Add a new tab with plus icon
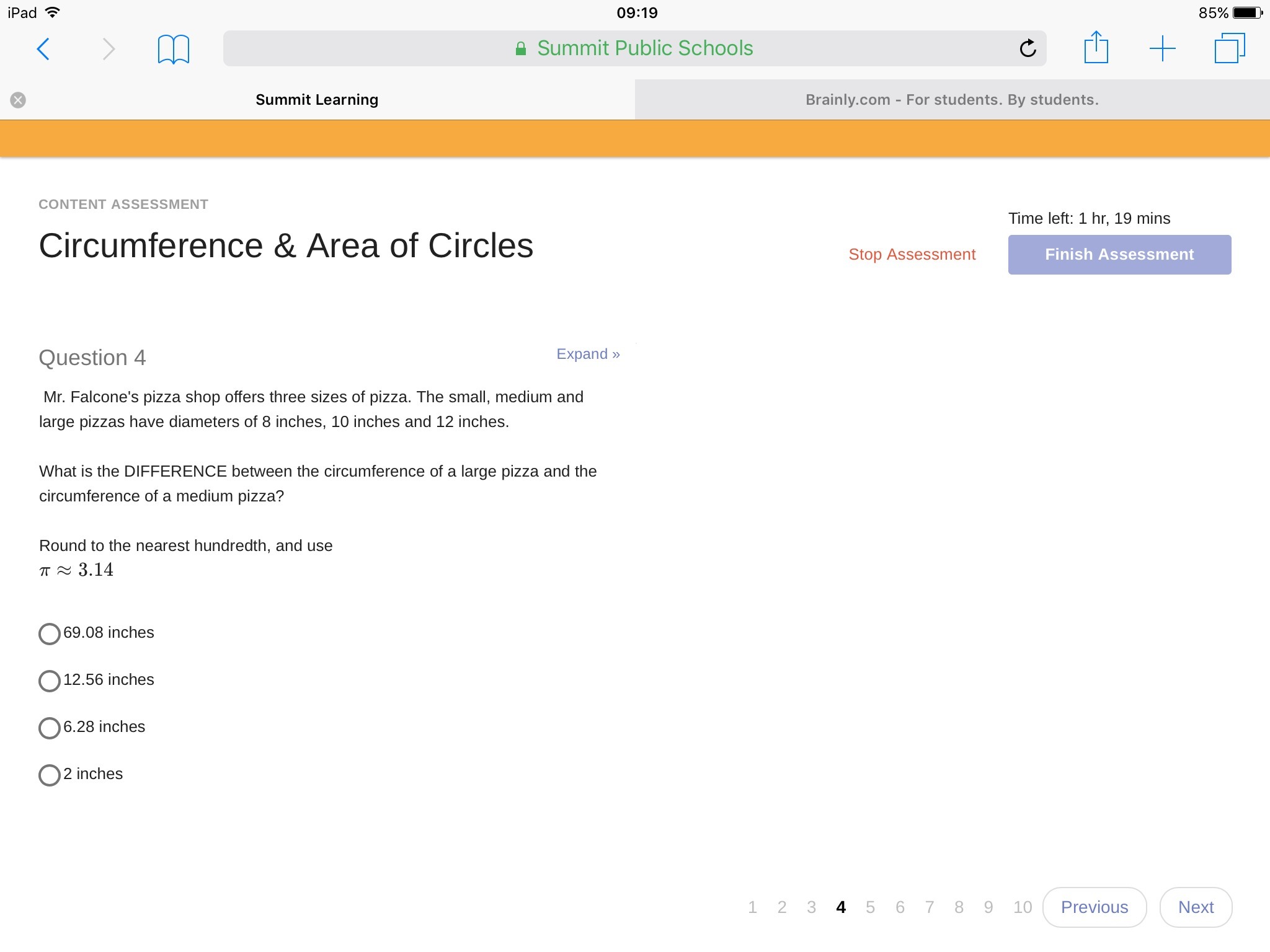1270x952 pixels. pyautogui.click(x=1162, y=48)
